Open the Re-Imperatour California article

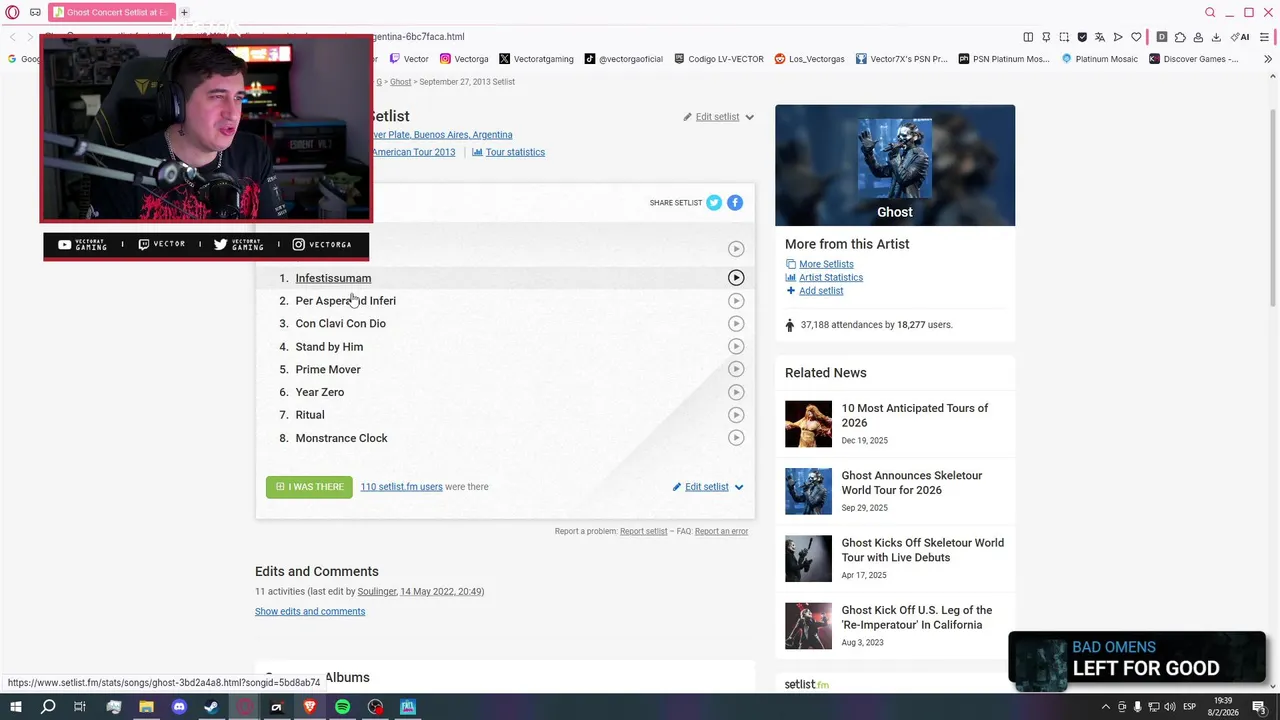[917, 617]
